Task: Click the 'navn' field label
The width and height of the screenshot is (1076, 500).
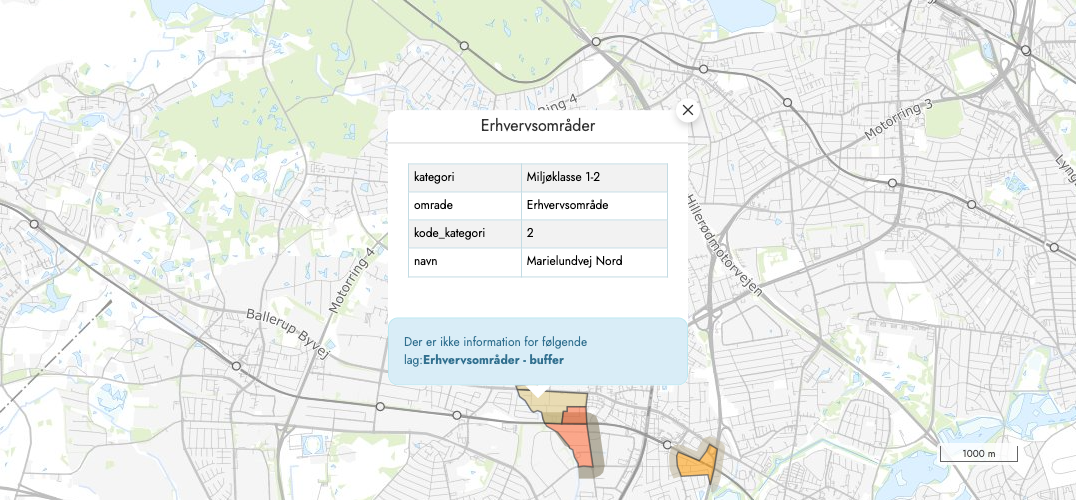Action: pyautogui.click(x=427, y=261)
